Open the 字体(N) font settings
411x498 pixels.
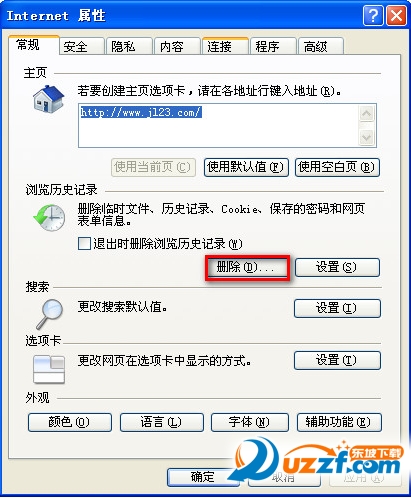[x=250, y=422]
